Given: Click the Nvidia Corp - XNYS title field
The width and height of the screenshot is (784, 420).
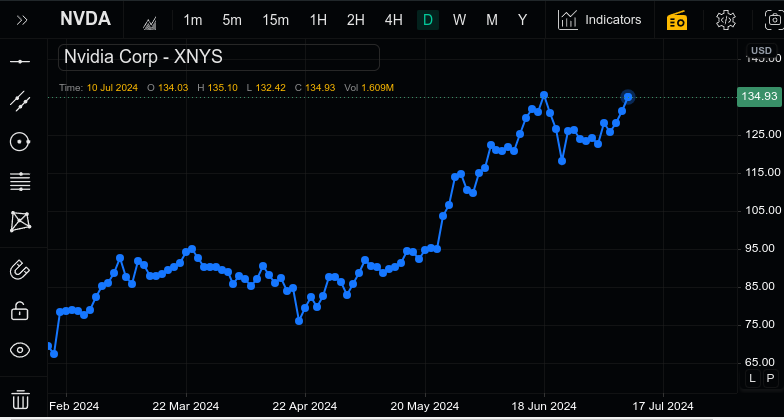Looking at the screenshot, I should [219, 58].
